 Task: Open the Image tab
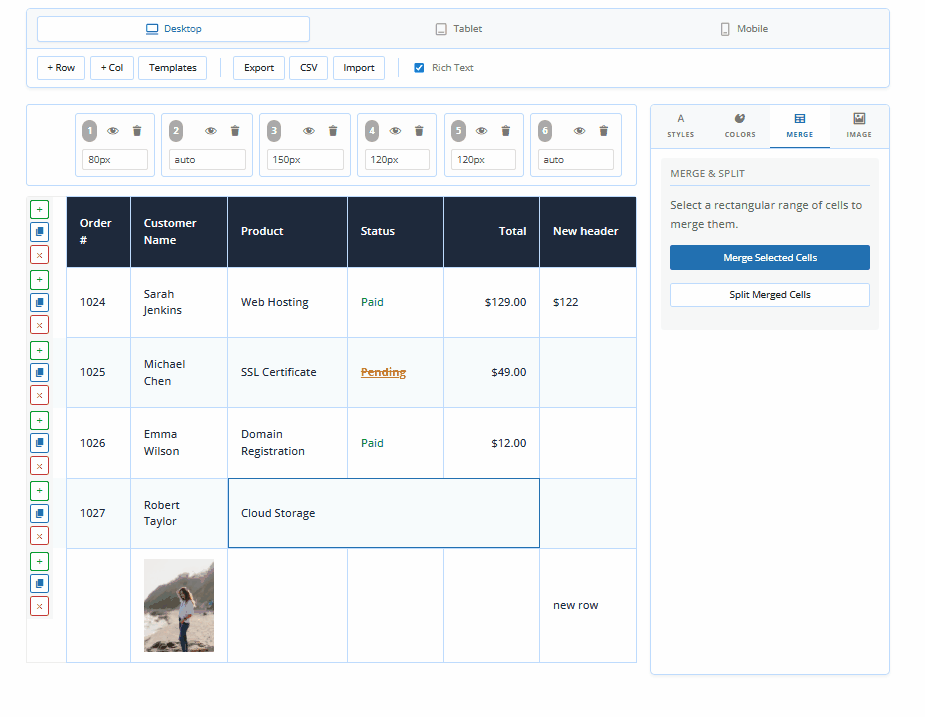pos(859,126)
